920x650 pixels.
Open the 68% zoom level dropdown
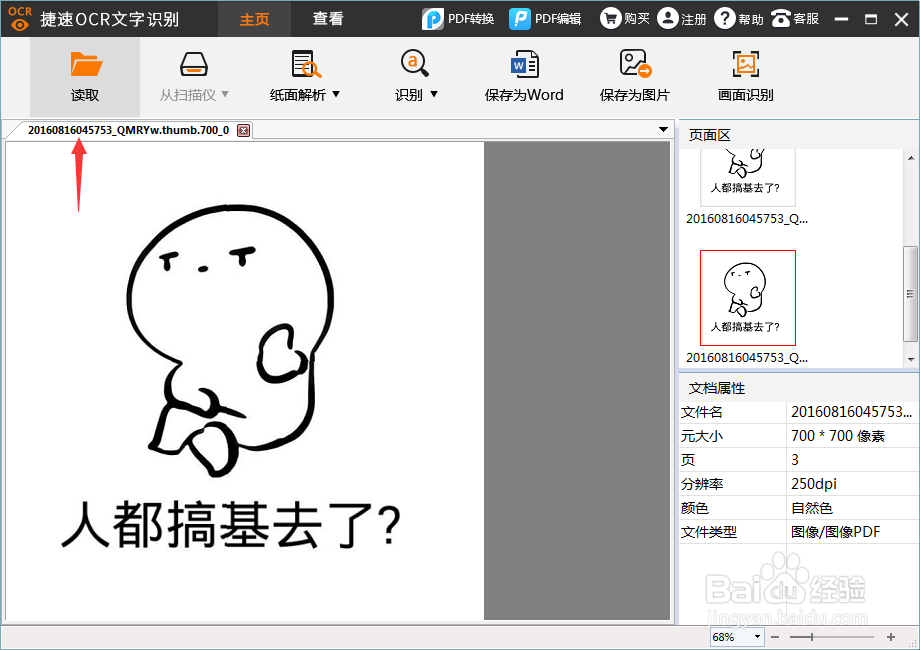click(757, 637)
